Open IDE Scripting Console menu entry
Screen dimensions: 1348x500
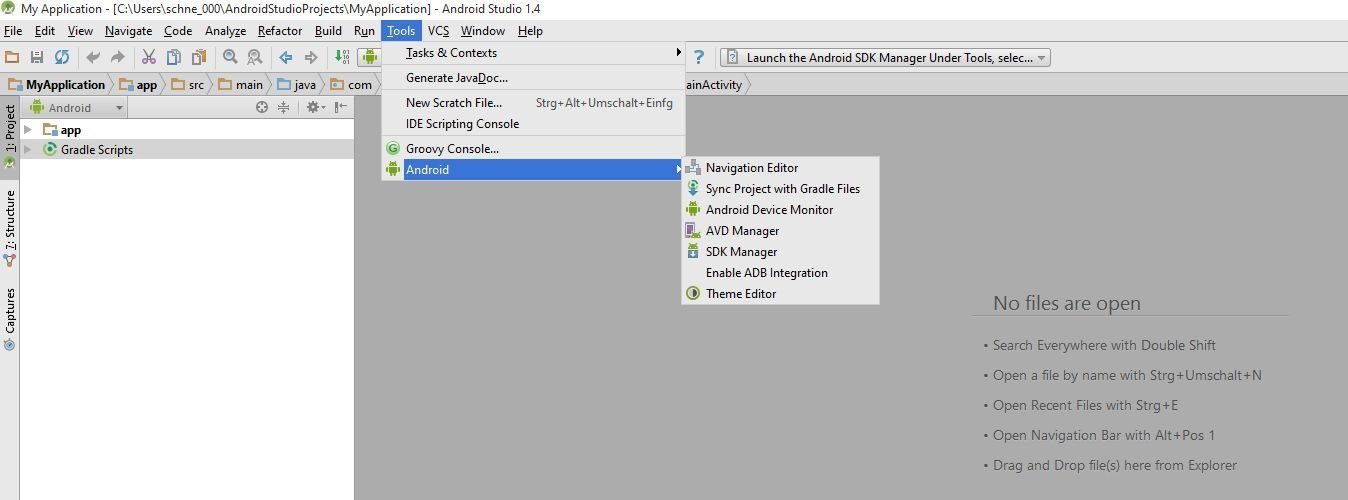point(533,124)
